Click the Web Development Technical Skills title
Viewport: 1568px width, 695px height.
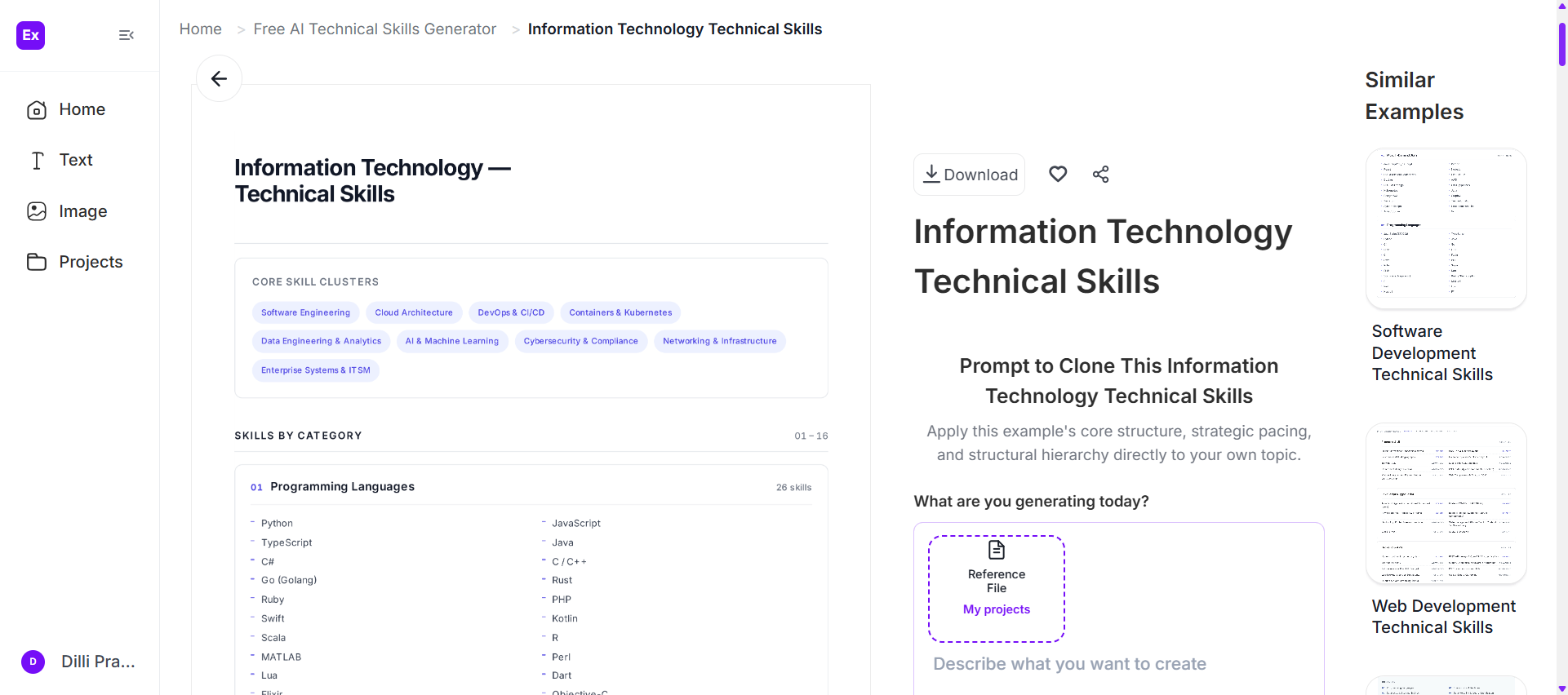[x=1444, y=617]
